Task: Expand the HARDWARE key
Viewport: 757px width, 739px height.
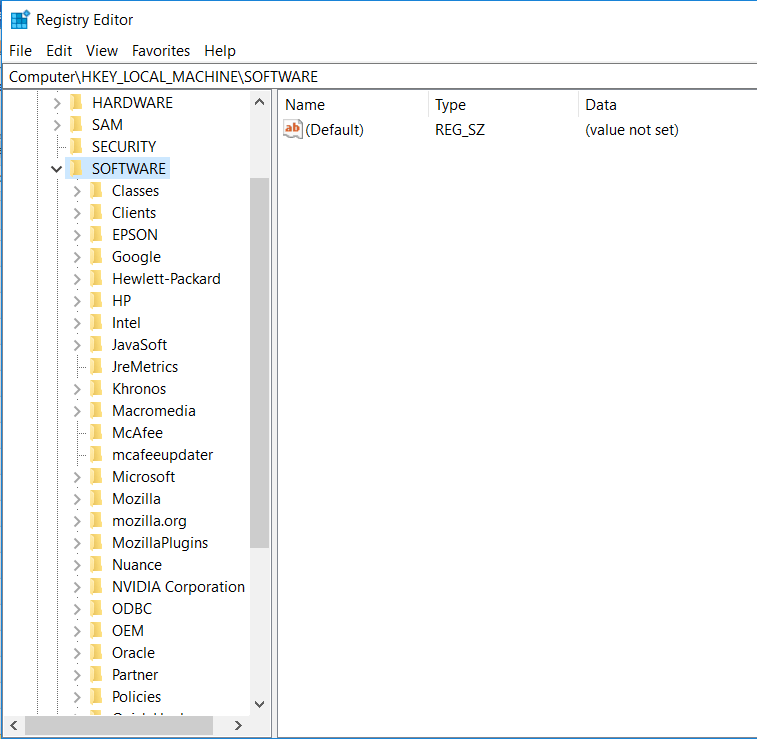Action: click(57, 103)
